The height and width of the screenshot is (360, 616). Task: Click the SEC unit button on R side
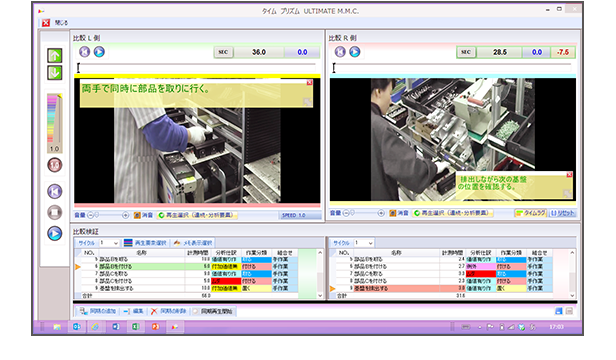coord(466,52)
